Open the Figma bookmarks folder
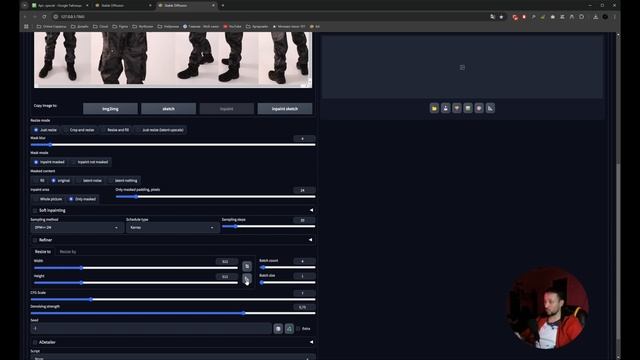 (x=120, y=27)
